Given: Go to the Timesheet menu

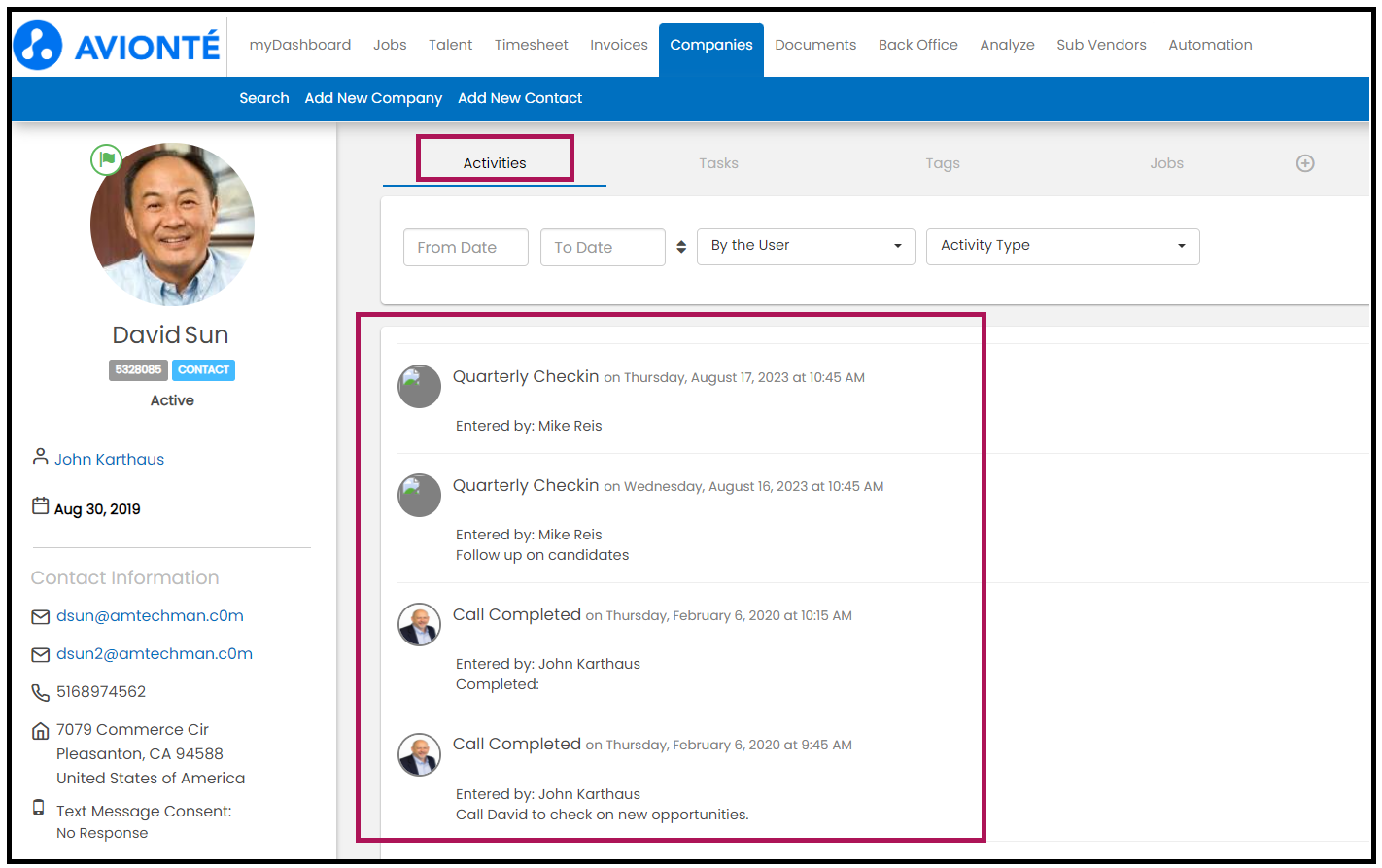Looking at the screenshot, I should pyautogui.click(x=531, y=45).
